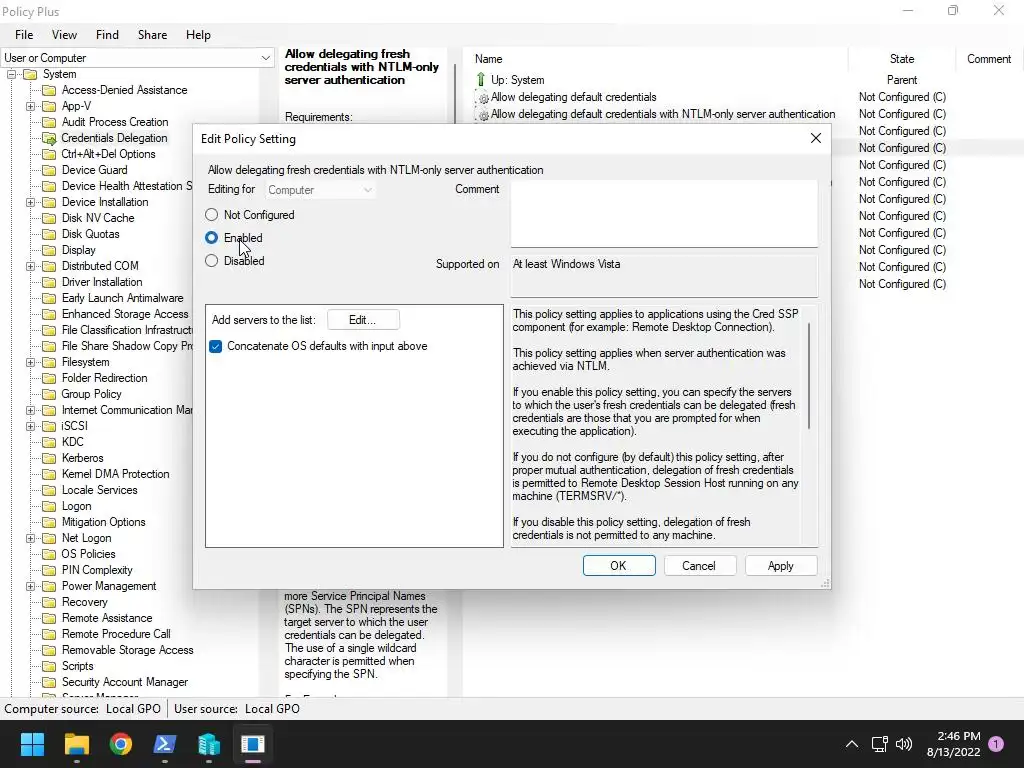Expand the Distributed COM node
This screenshot has width=1024, height=768.
coord(31,266)
